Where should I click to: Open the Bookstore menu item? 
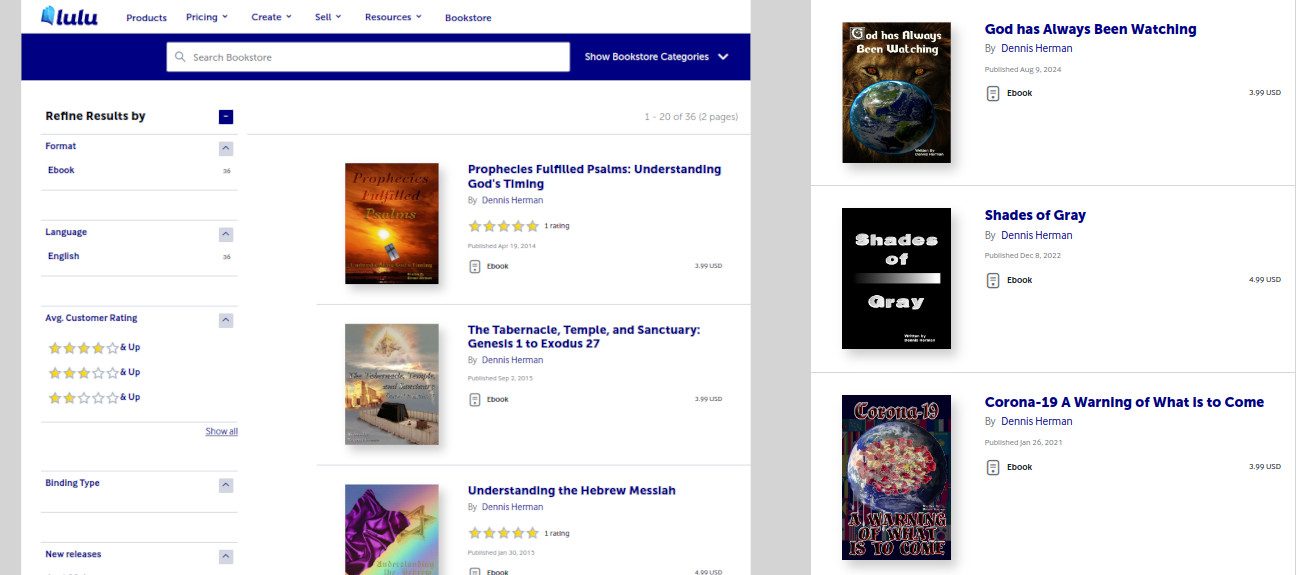(x=468, y=17)
